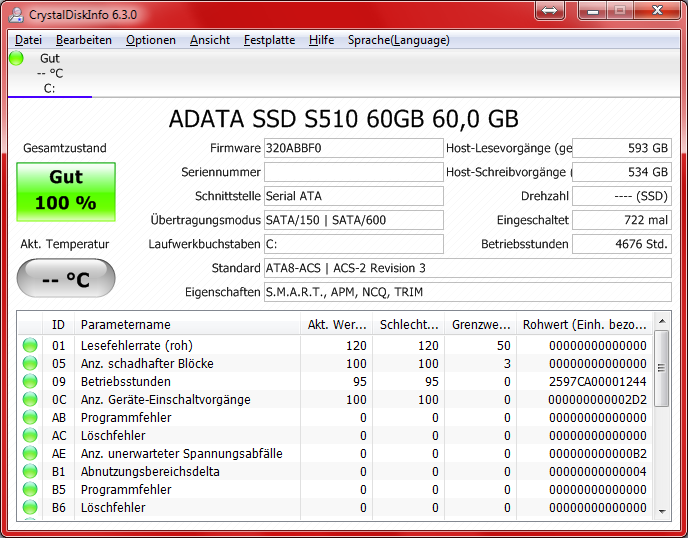The height and width of the screenshot is (542, 692).
Task: Click the Grenzwe... column header
Action: (x=481, y=324)
